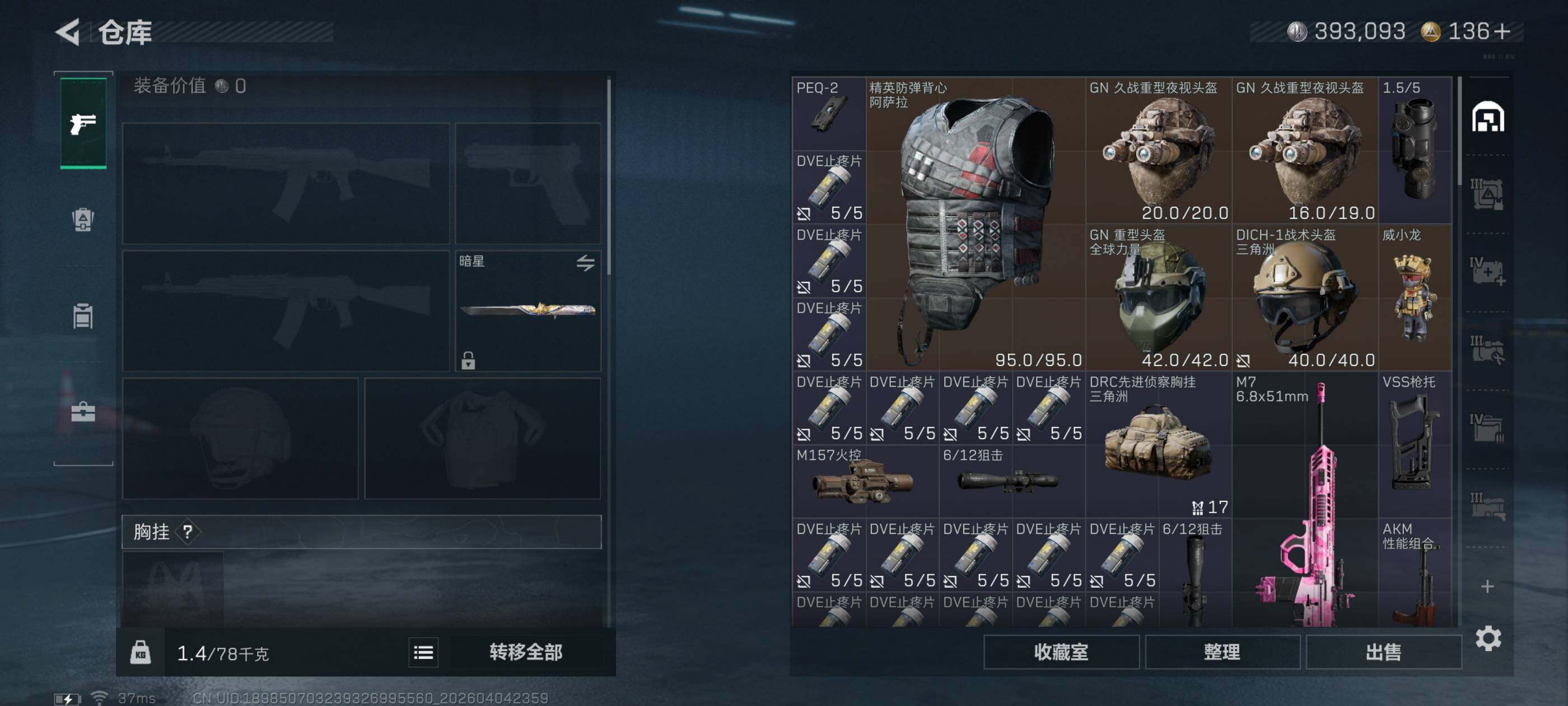Add currency with the plus next to 136
Viewport: 1568px width, 706px height.
(x=1502, y=31)
